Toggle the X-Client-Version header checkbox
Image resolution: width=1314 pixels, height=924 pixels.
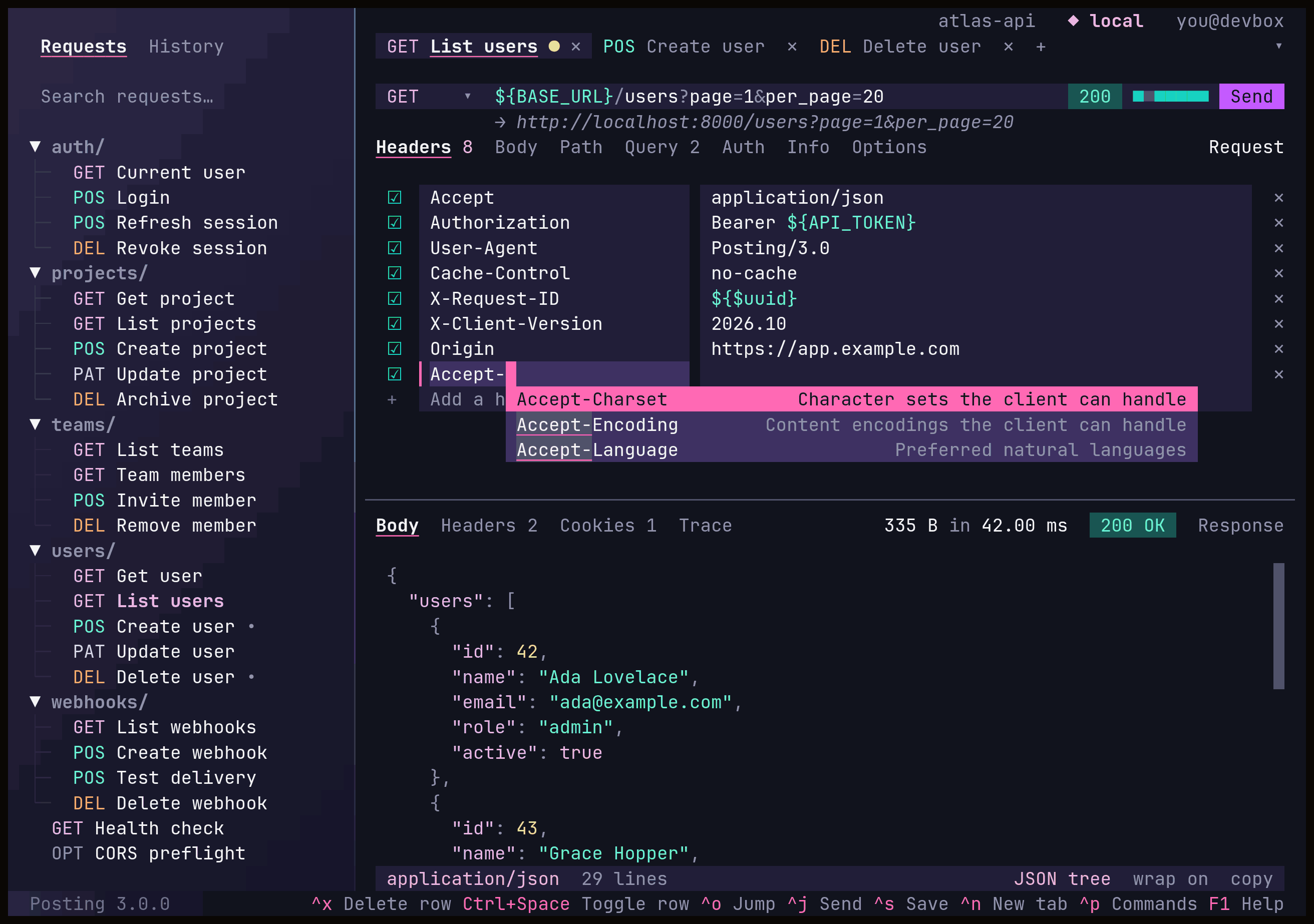[394, 324]
